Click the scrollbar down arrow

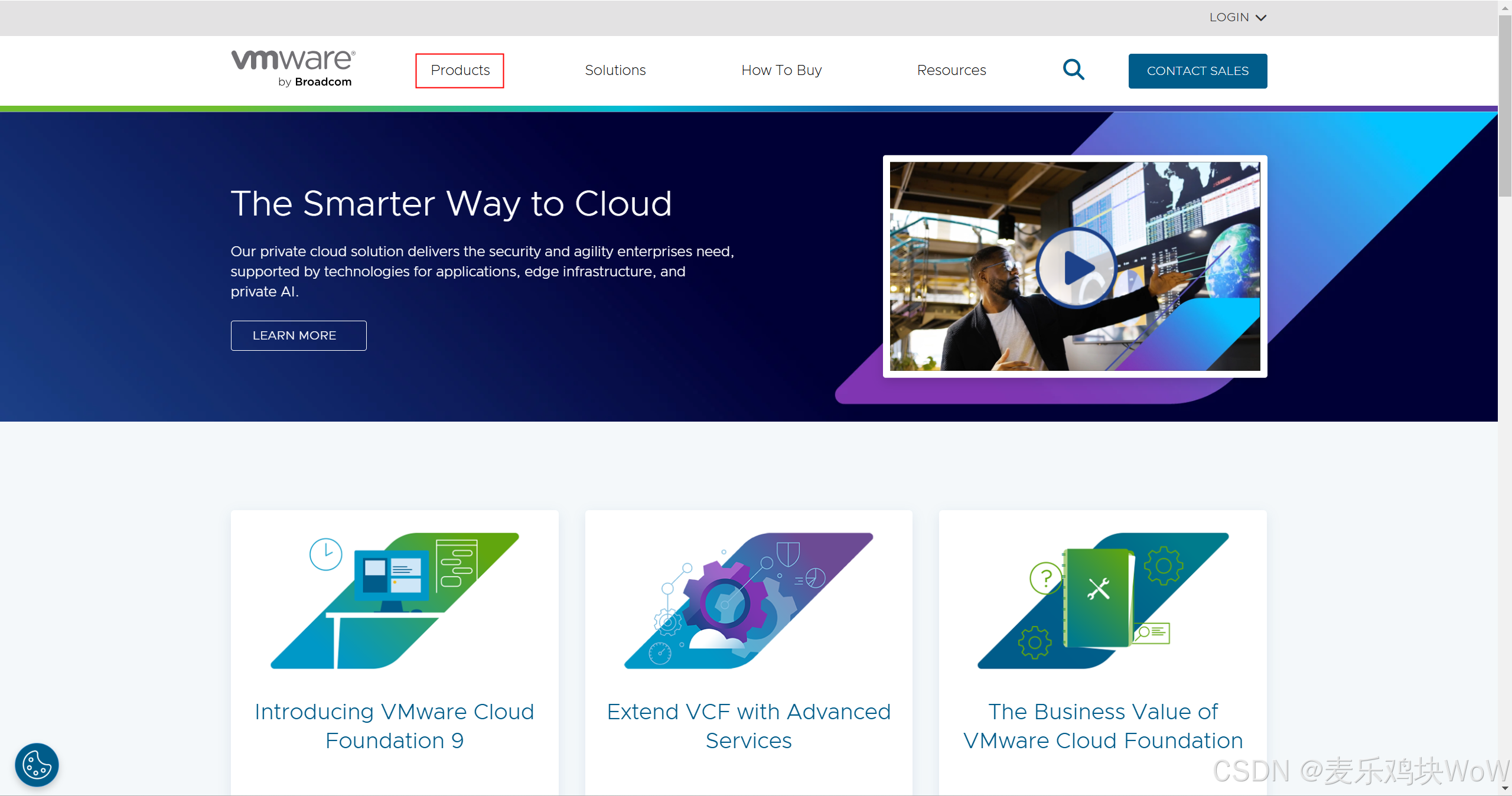(x=1505, y=788)
